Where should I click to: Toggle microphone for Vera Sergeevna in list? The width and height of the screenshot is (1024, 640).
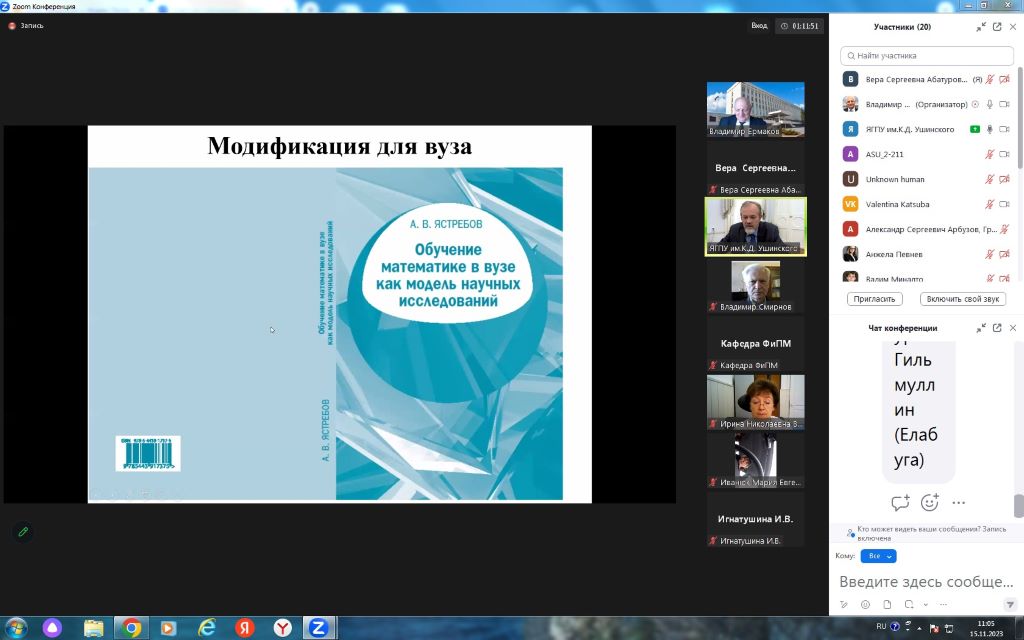[x=990, y=79]
